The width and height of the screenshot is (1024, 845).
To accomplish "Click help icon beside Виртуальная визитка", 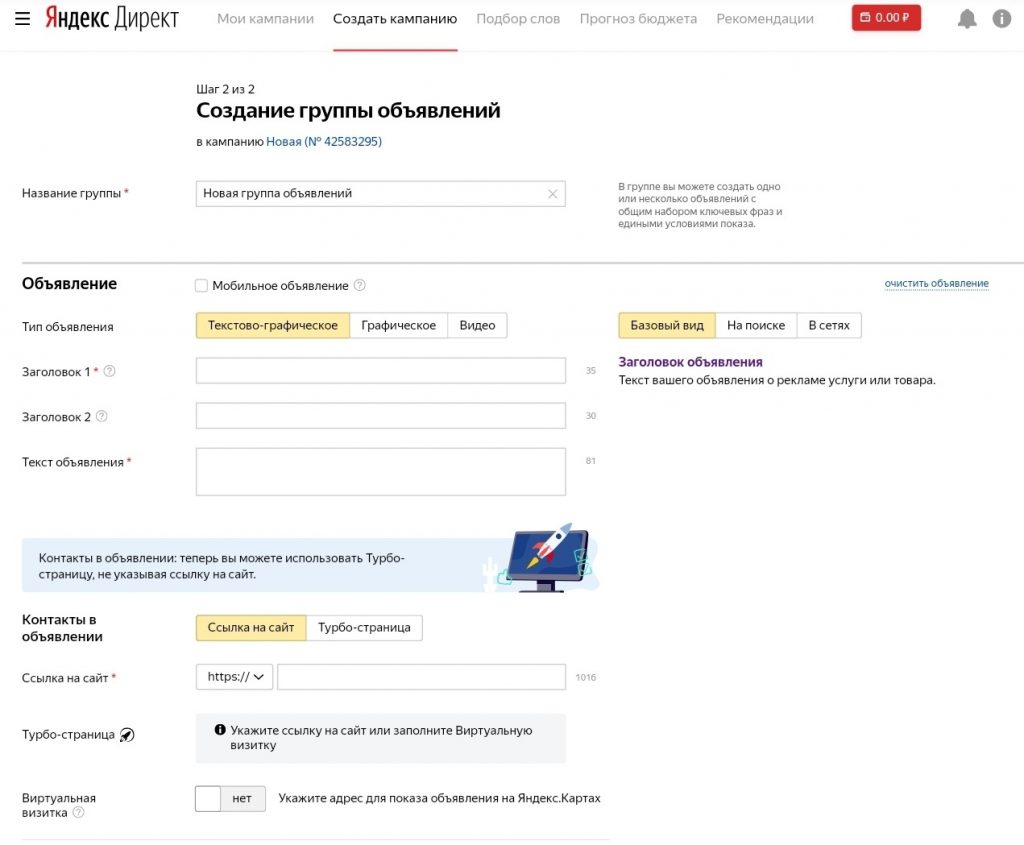I will (78, 813).
